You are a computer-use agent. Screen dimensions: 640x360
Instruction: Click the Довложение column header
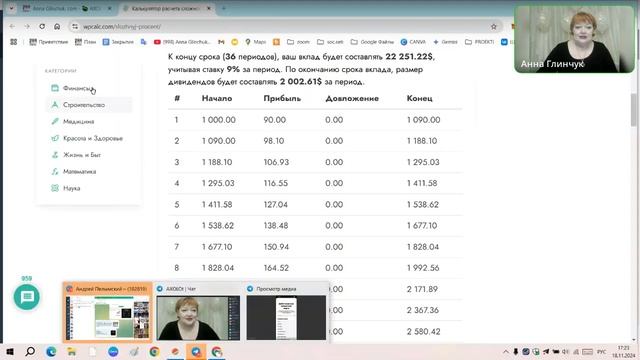tap(352, 98)
